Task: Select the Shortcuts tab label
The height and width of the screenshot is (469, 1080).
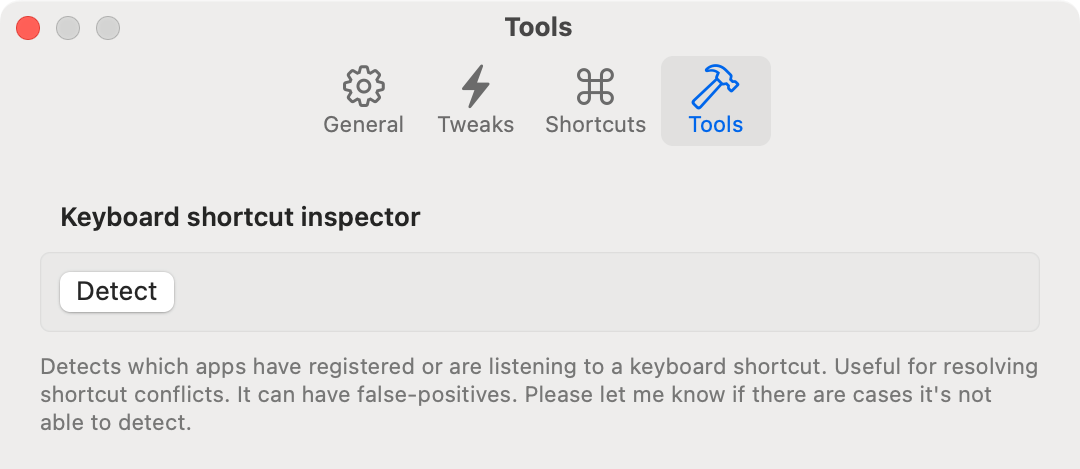Action: [x=595, y=125]
